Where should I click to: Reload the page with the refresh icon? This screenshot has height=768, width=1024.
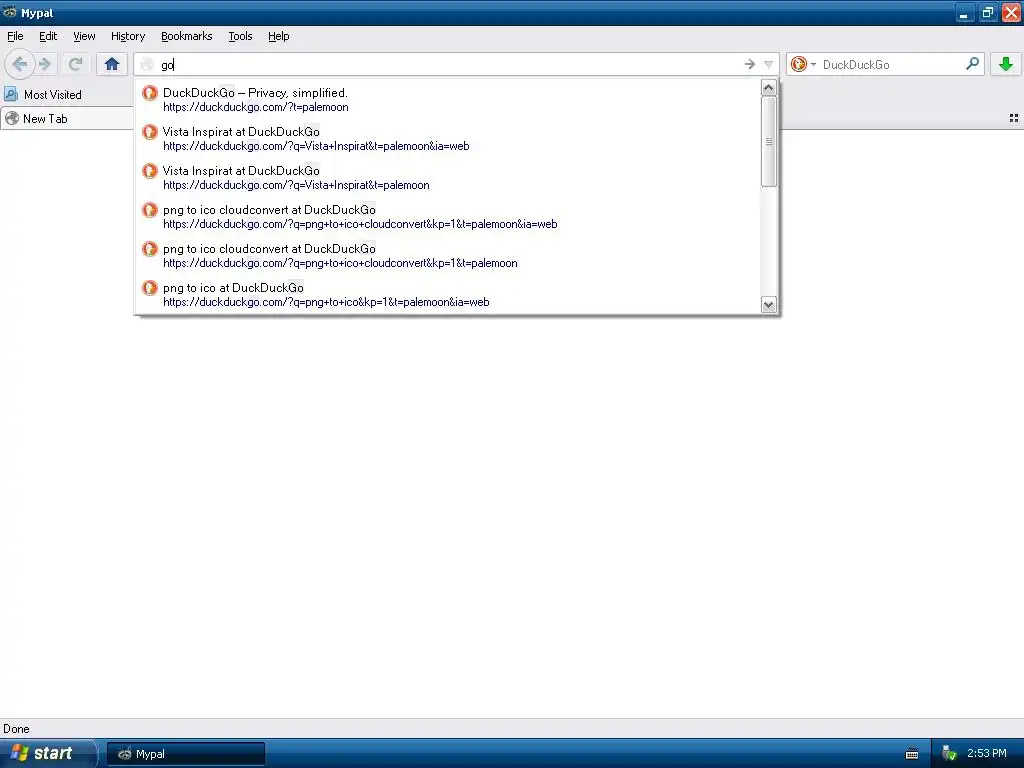pos(75,64)
